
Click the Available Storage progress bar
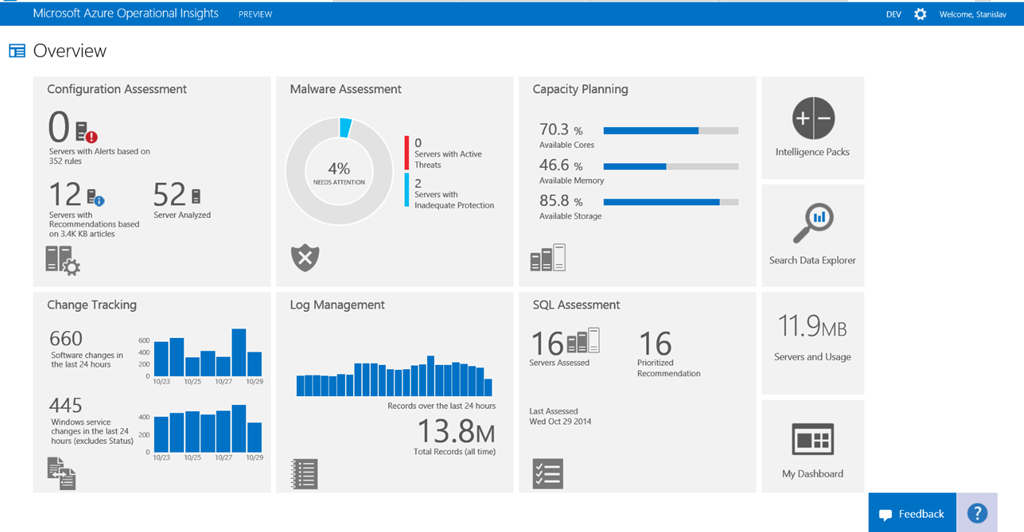click(x=671, y=202)
